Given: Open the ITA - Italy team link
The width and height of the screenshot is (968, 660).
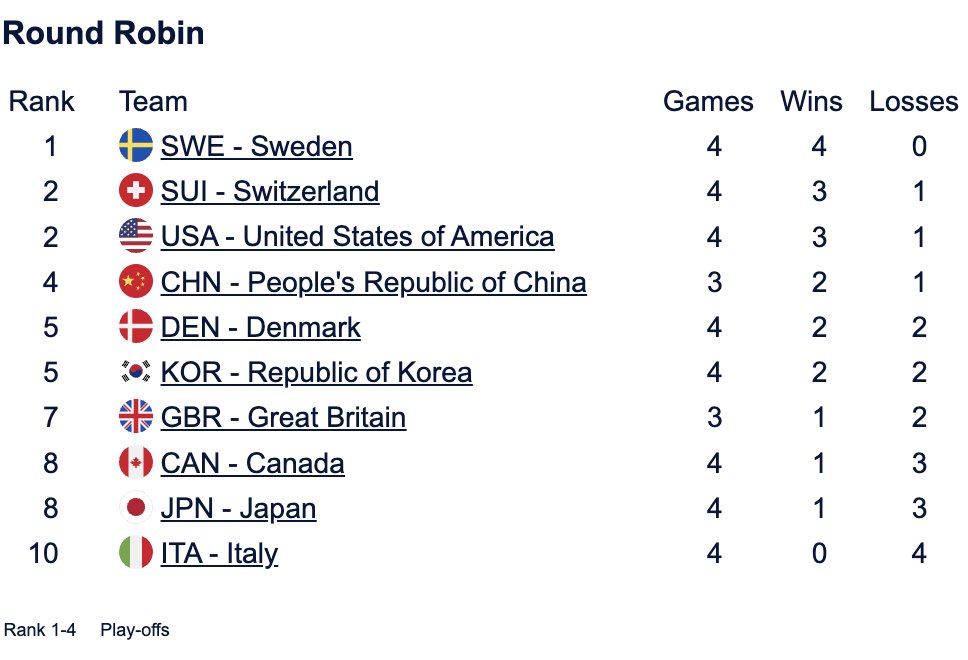Looking at the screenshot, I should 219,554.
